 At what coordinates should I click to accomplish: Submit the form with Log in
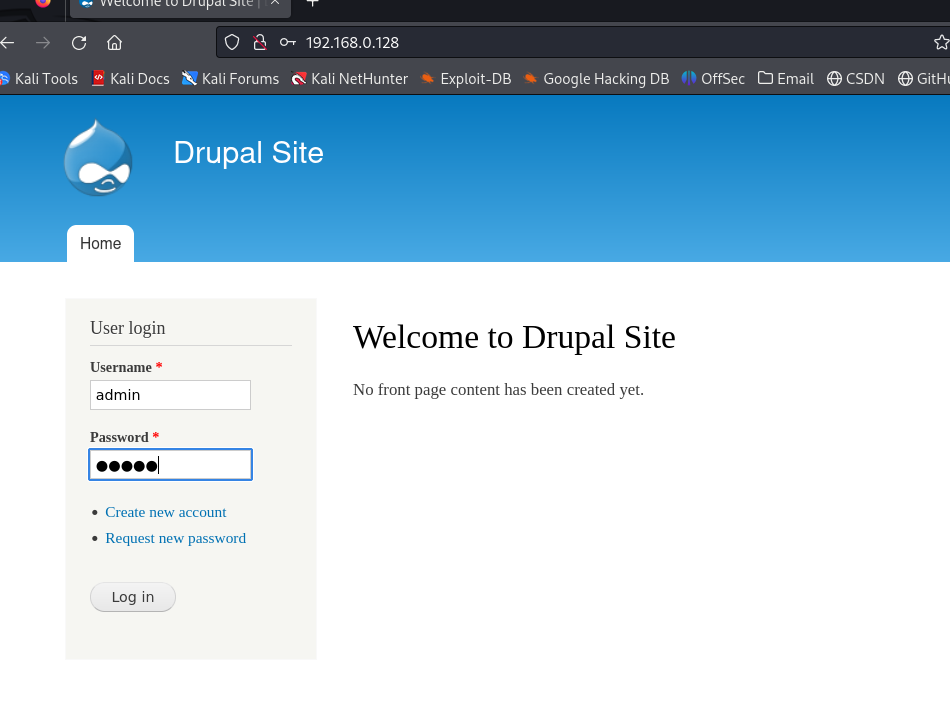coord(133,597)
